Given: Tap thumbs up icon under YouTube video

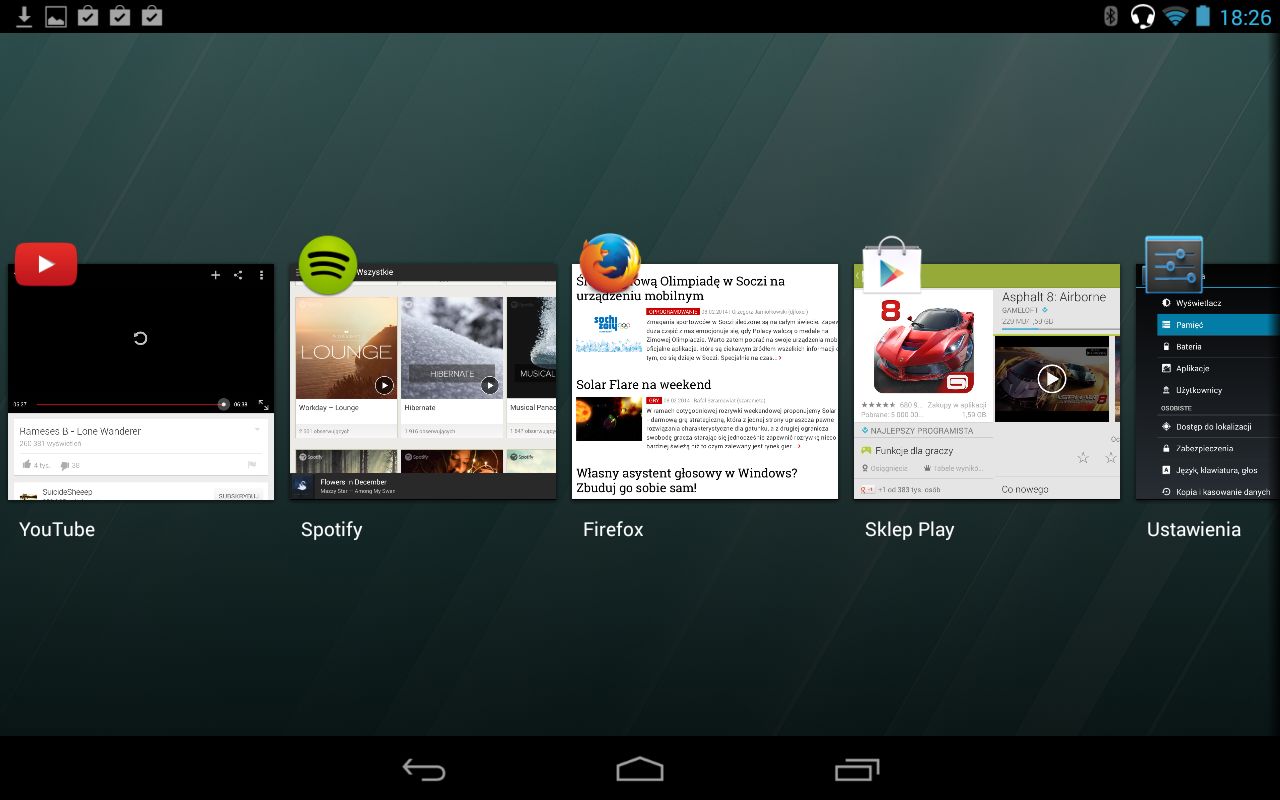Looking at the screenshot, I should [x=27, y=465].
